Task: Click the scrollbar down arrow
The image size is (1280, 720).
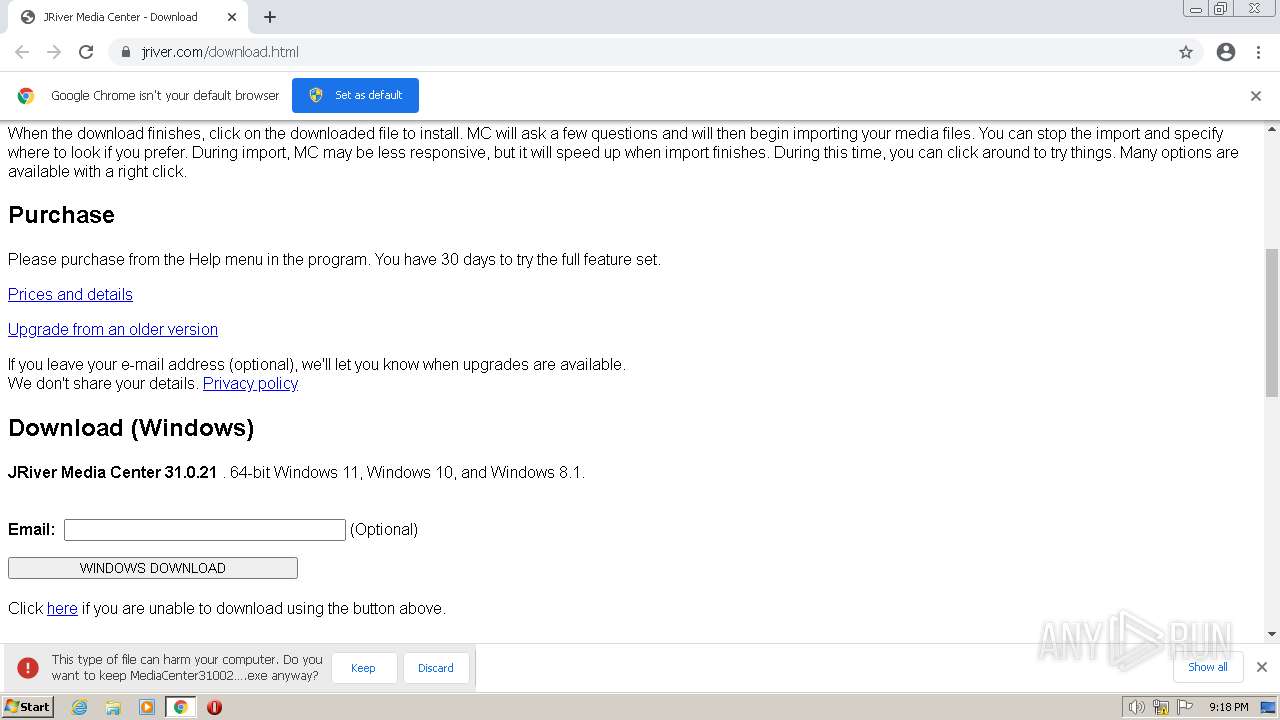Action: pos(1272,634)
